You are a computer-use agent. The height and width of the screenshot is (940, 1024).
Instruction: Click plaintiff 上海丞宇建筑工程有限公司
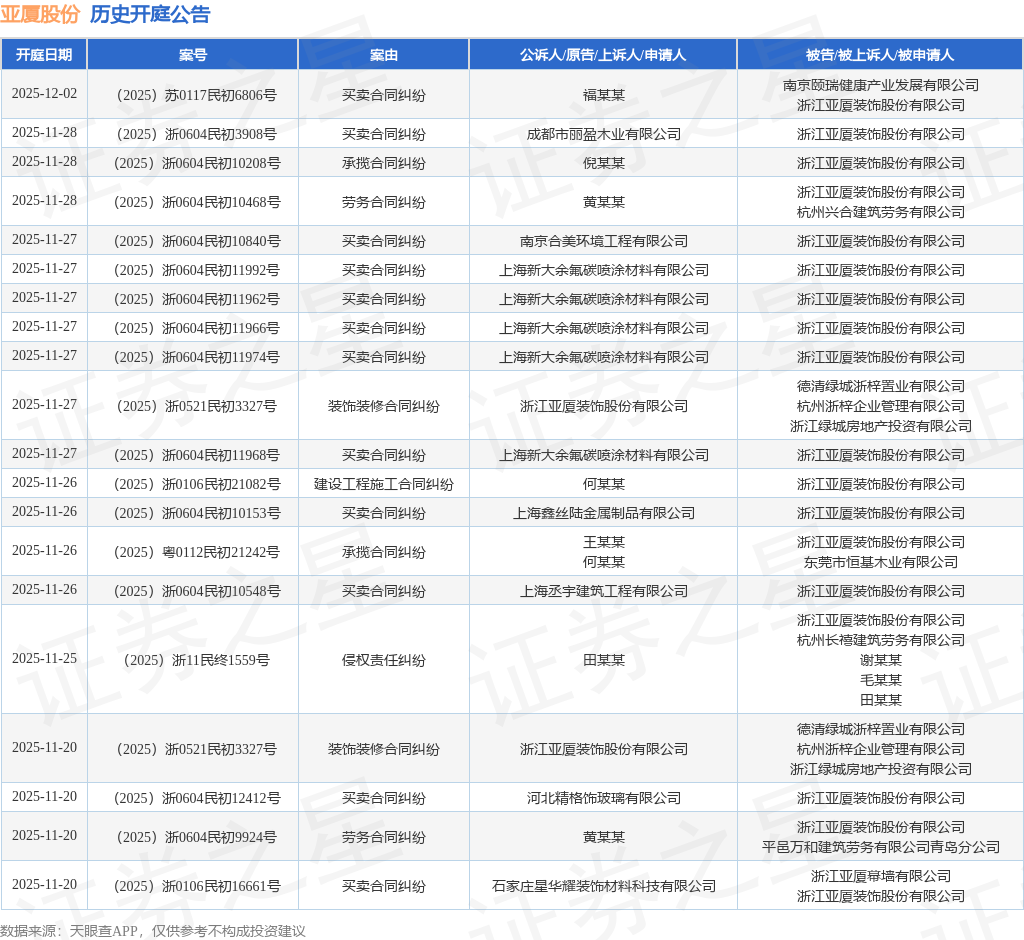(x=603, y=591)
